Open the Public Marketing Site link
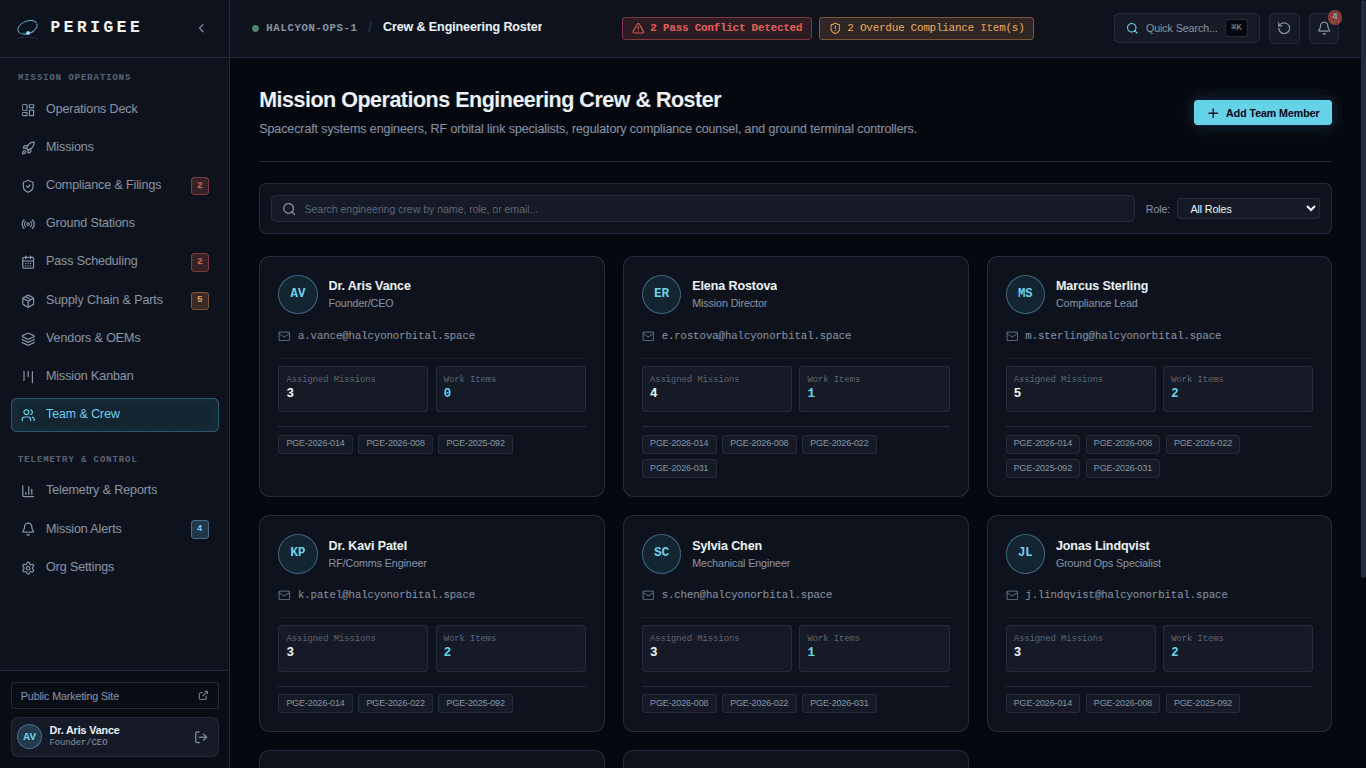Screen dimensions: 1366x768 115,696
